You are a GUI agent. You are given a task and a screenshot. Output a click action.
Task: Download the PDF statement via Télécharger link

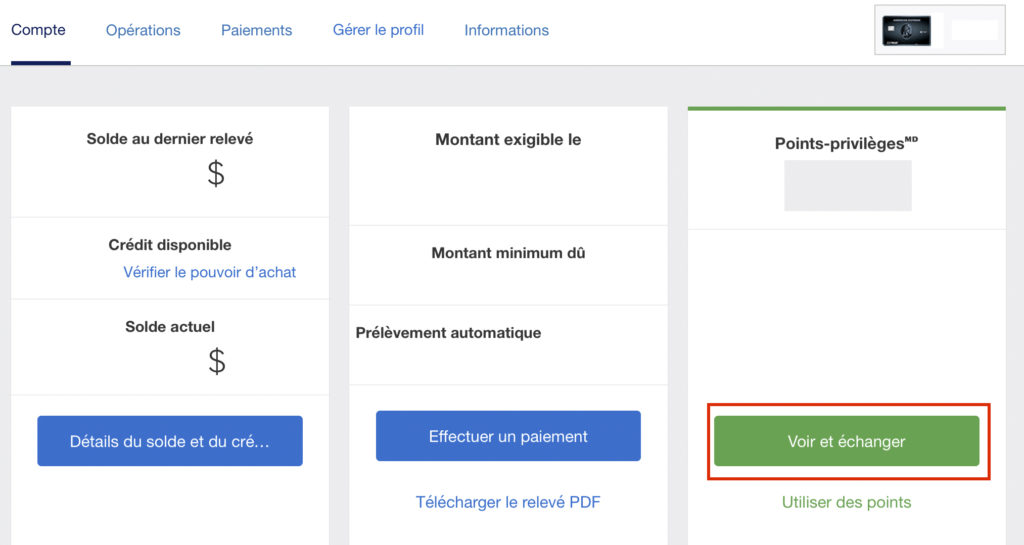click(508, 502)
